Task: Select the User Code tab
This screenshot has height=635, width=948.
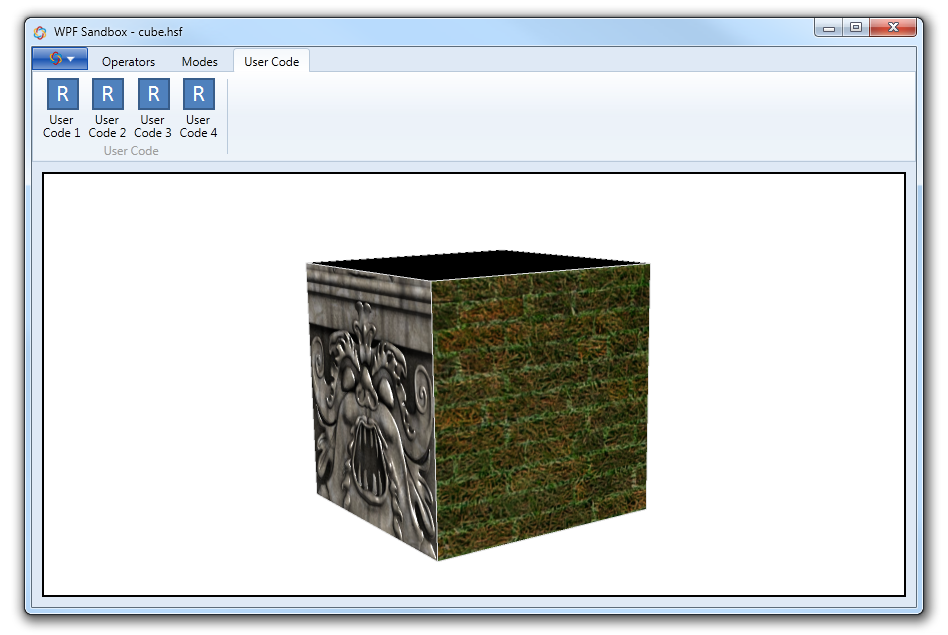Action: (271, 62)
